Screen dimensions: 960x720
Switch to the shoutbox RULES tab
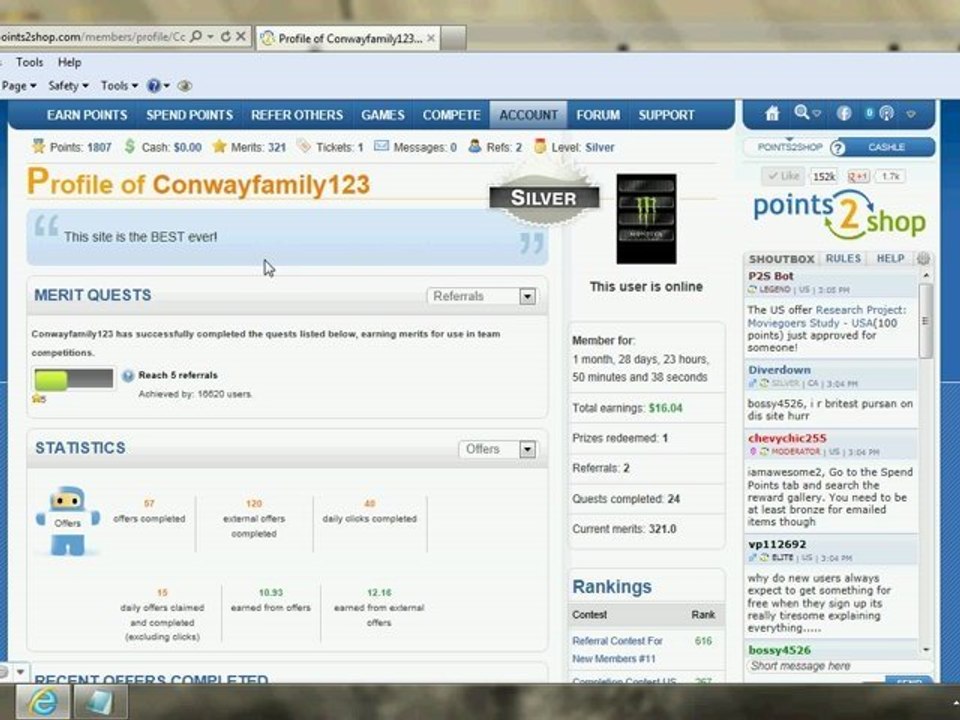tap(843, 258)
